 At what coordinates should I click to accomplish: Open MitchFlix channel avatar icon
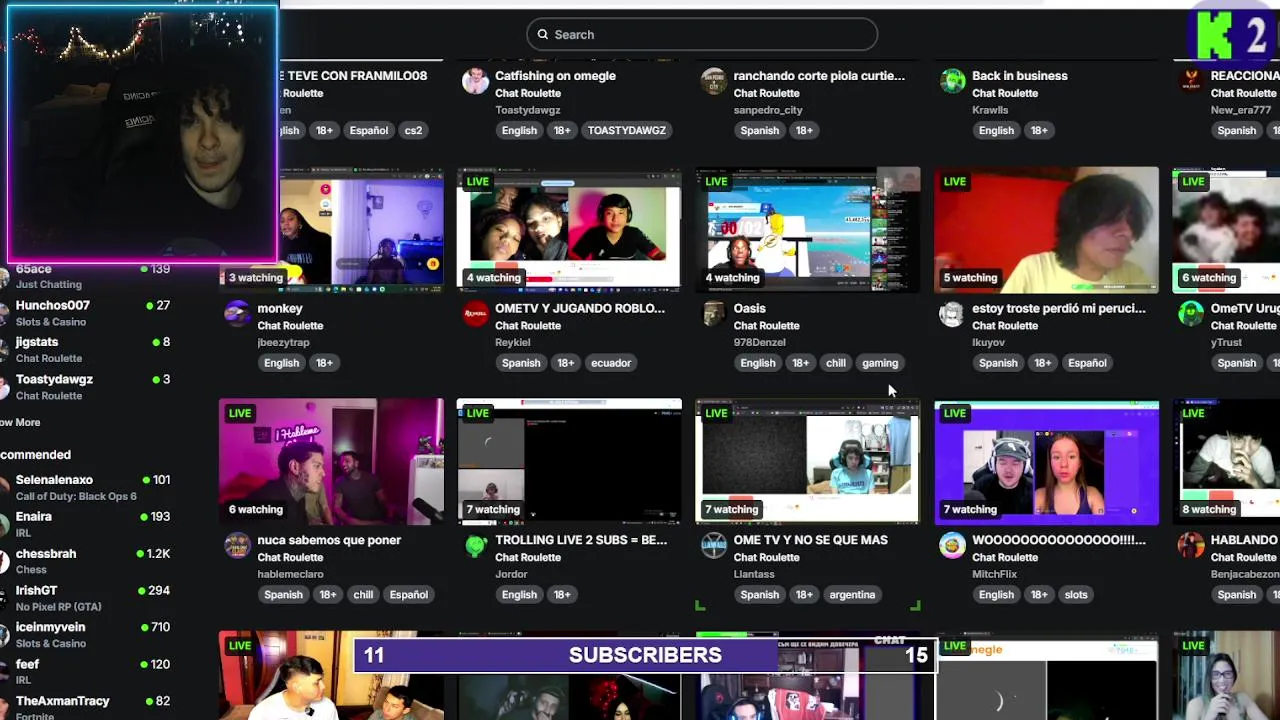click(952, 545)
